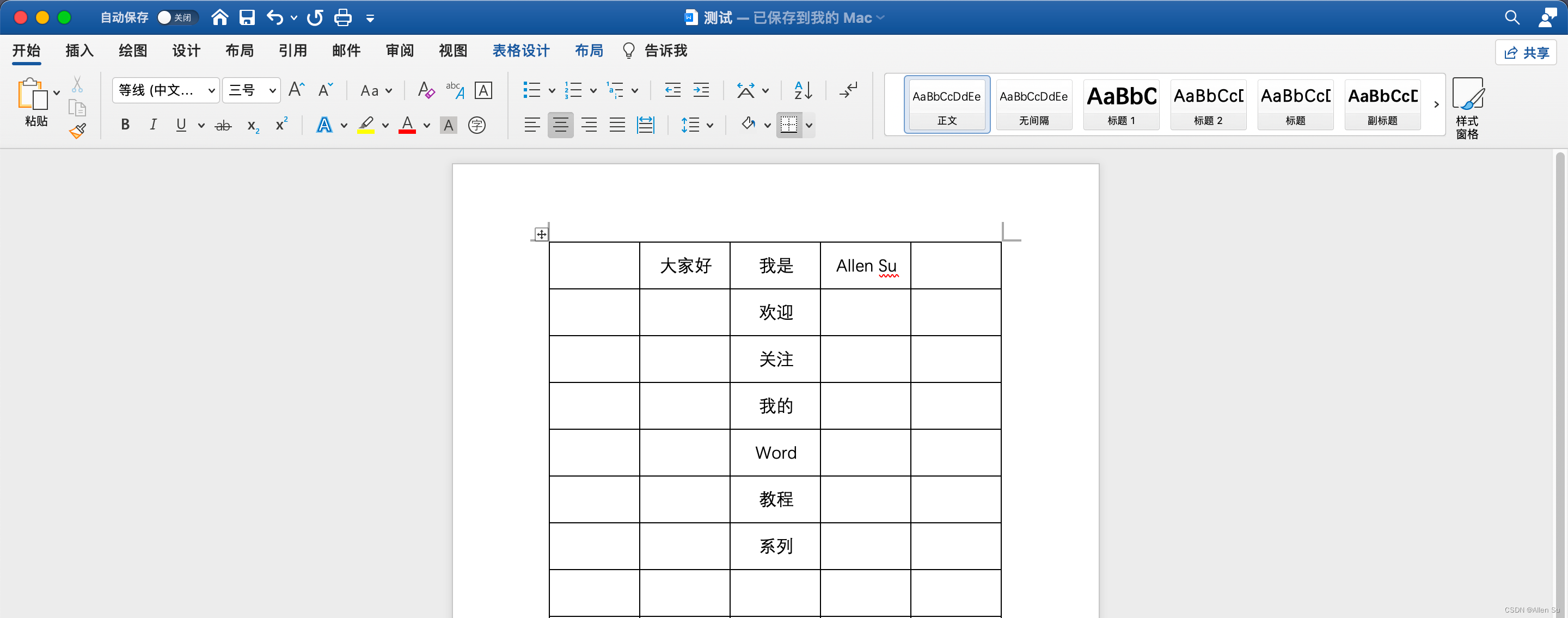Screen dimensions: 1568x618
Task: Open the Table Design (表格设计) tab
Action: [520, 51]
